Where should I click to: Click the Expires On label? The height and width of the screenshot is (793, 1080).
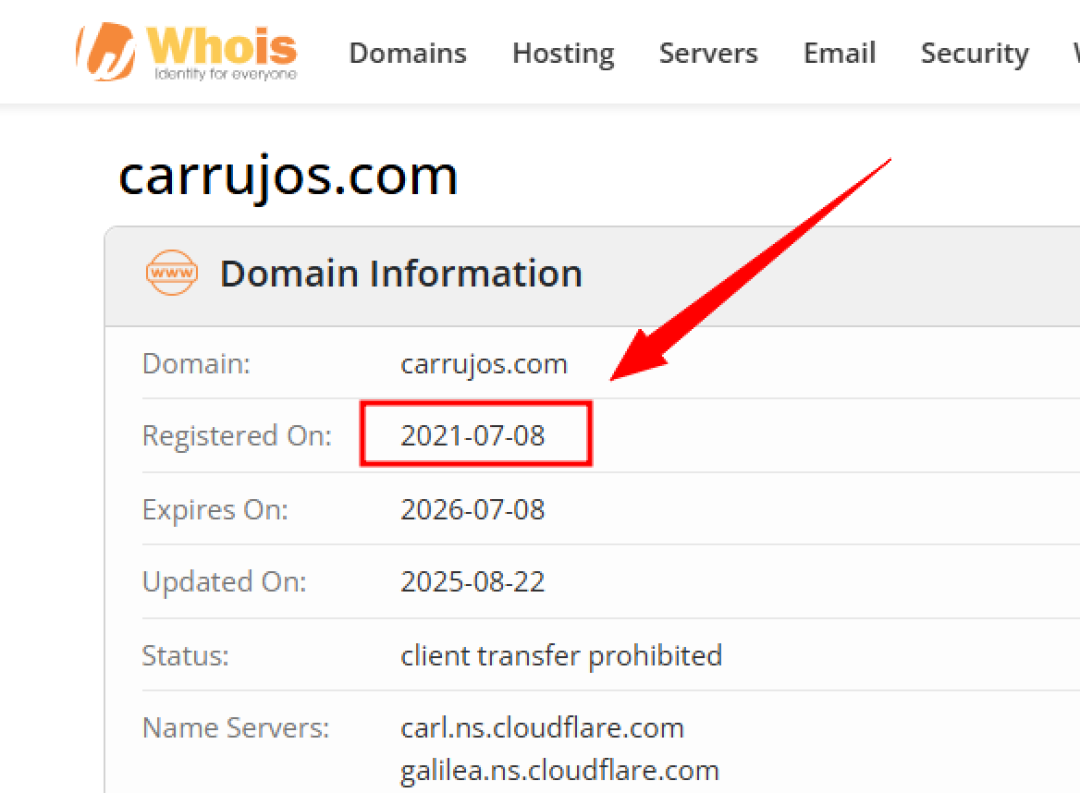(215, 511)
